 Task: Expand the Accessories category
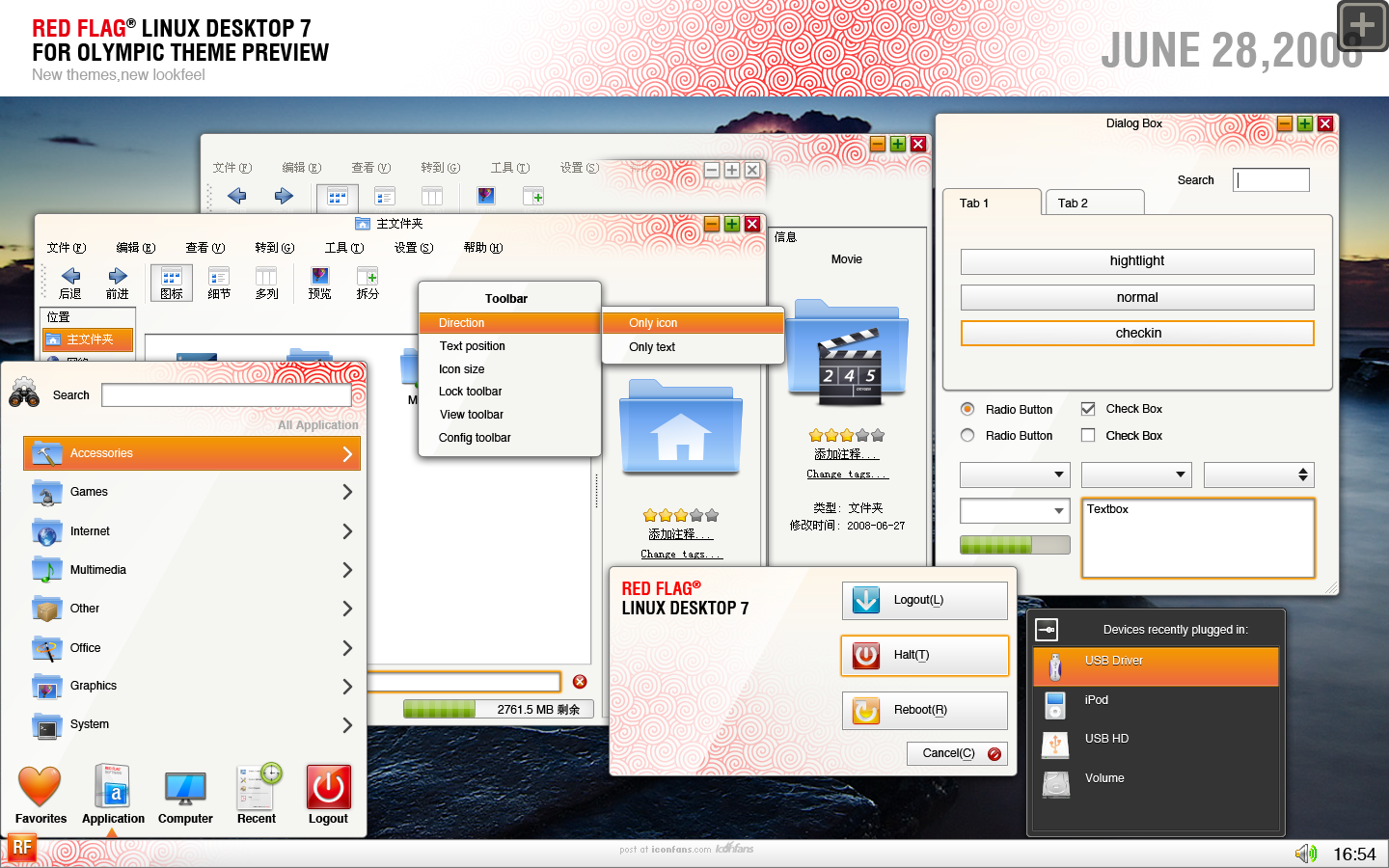192,453
